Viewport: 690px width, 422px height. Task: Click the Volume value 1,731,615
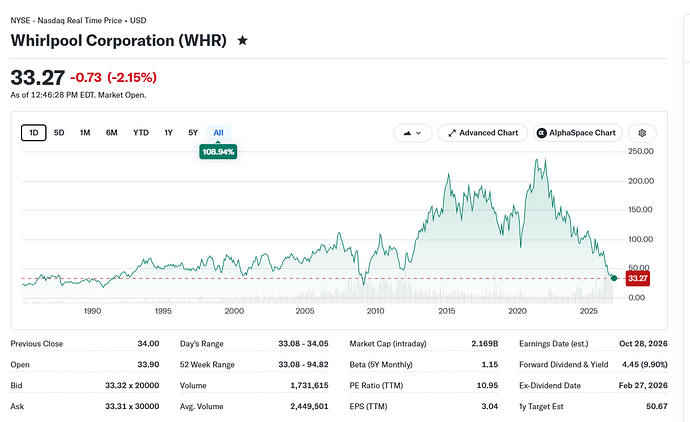(309, 385)
